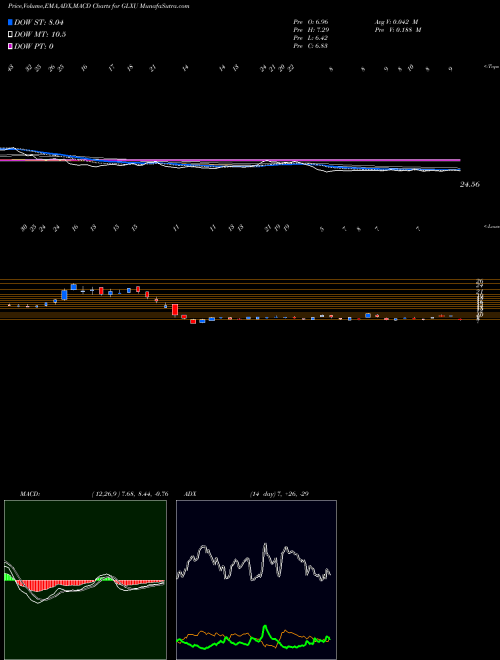Image resolution: width=500 pixels, height=660 pixels.
Task: Click the 'Pre L: 6.42' value
Action: point(311,38)
